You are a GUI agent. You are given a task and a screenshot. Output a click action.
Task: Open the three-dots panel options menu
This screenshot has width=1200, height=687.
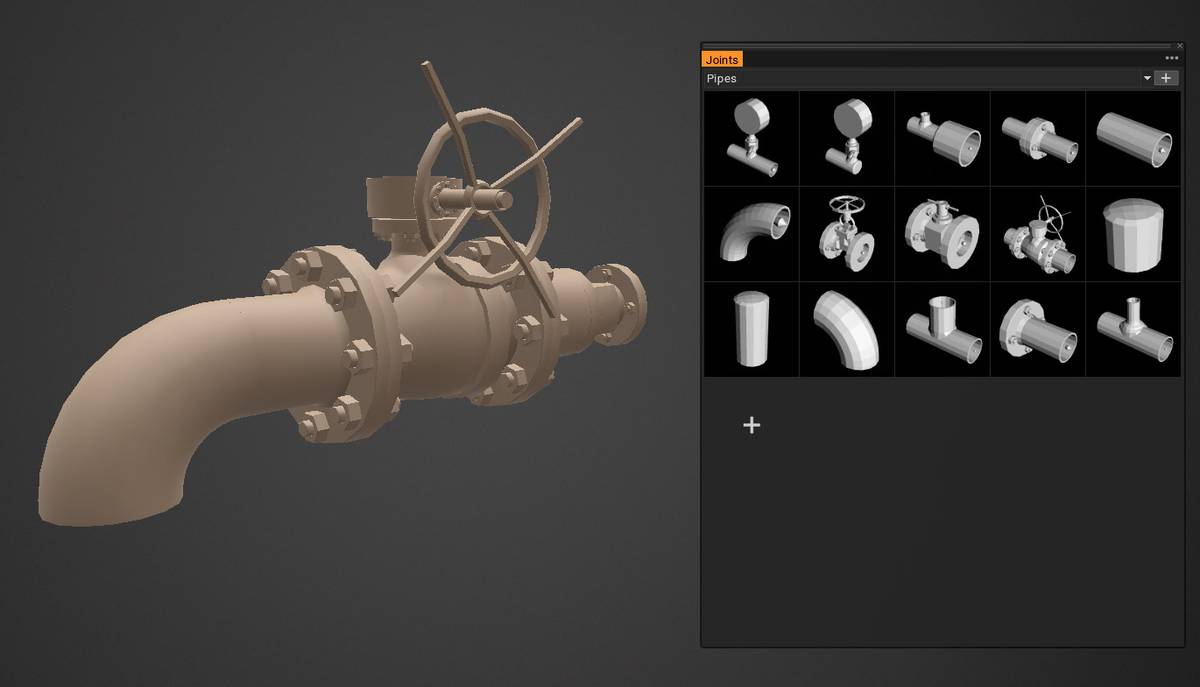1171,59
